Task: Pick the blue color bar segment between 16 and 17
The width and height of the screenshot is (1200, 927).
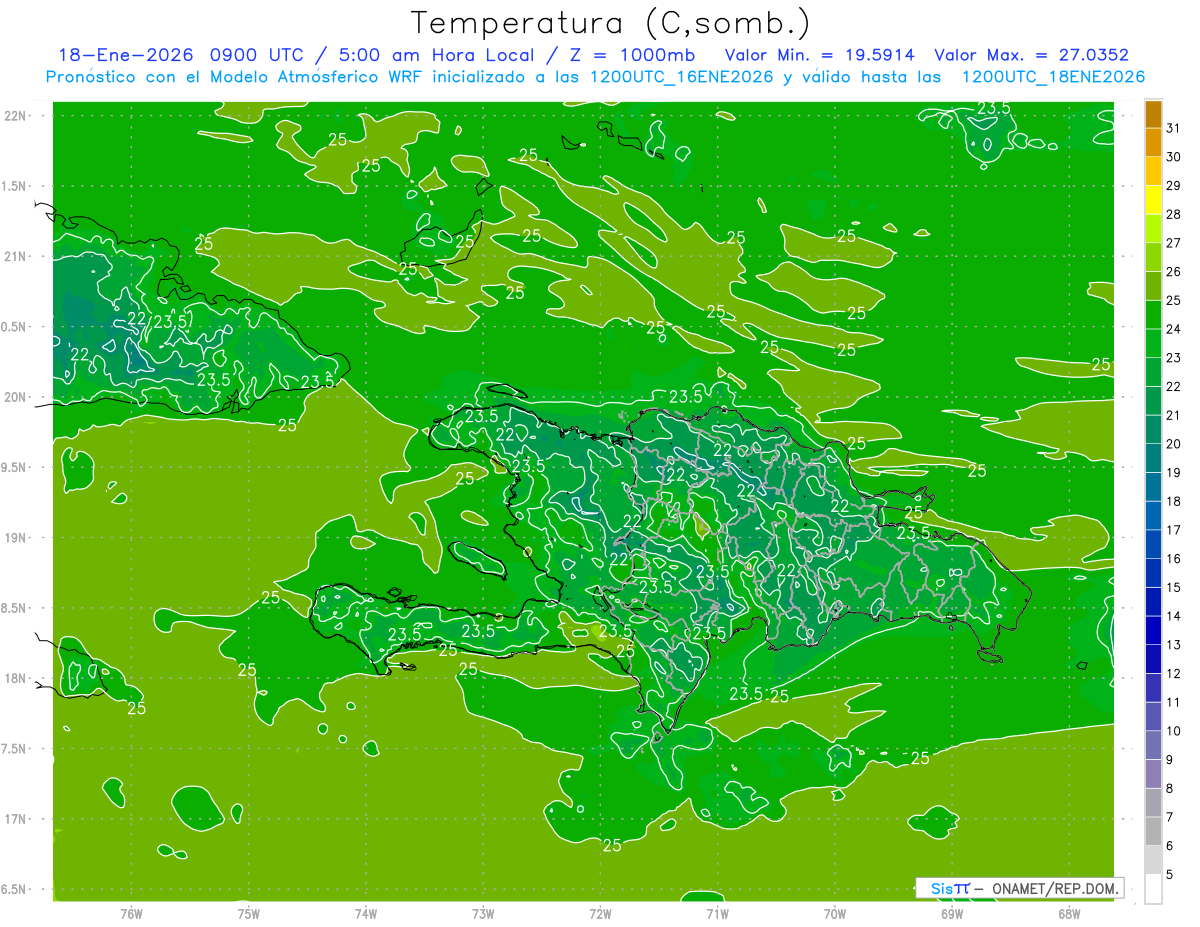Action: click(x=1153, y=544)
